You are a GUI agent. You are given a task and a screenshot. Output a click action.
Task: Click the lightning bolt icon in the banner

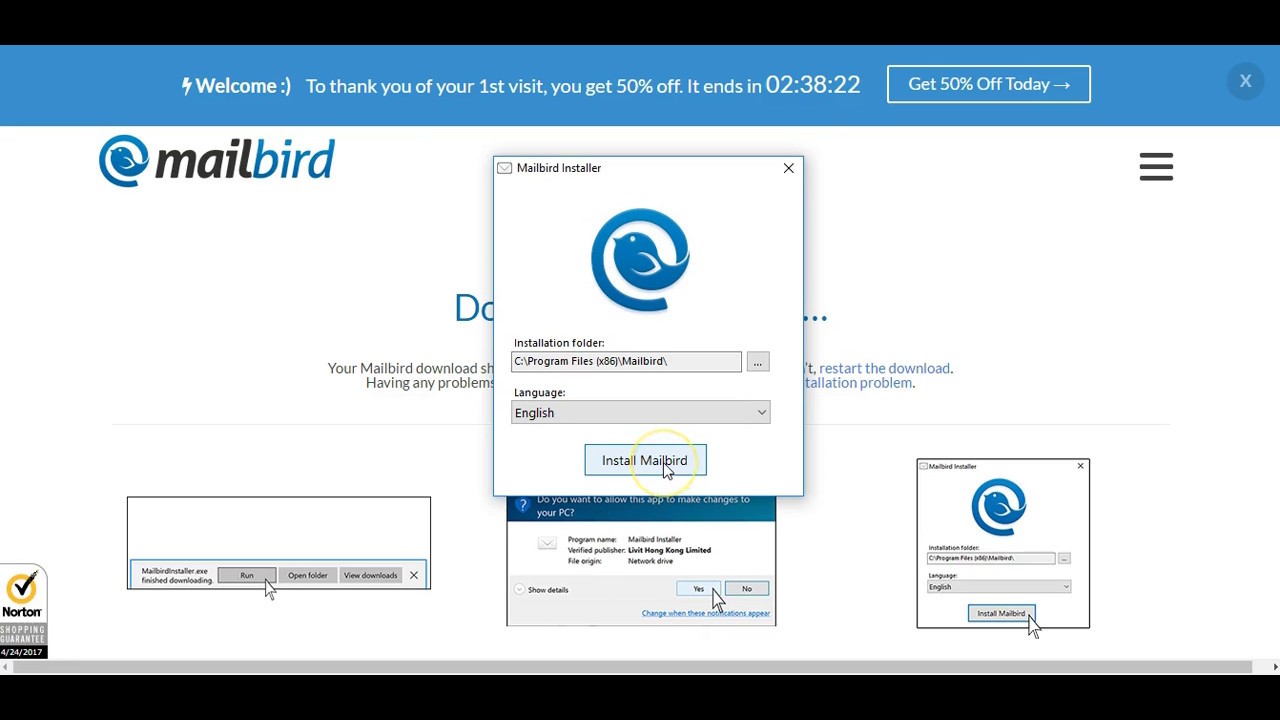pos(186,86)
